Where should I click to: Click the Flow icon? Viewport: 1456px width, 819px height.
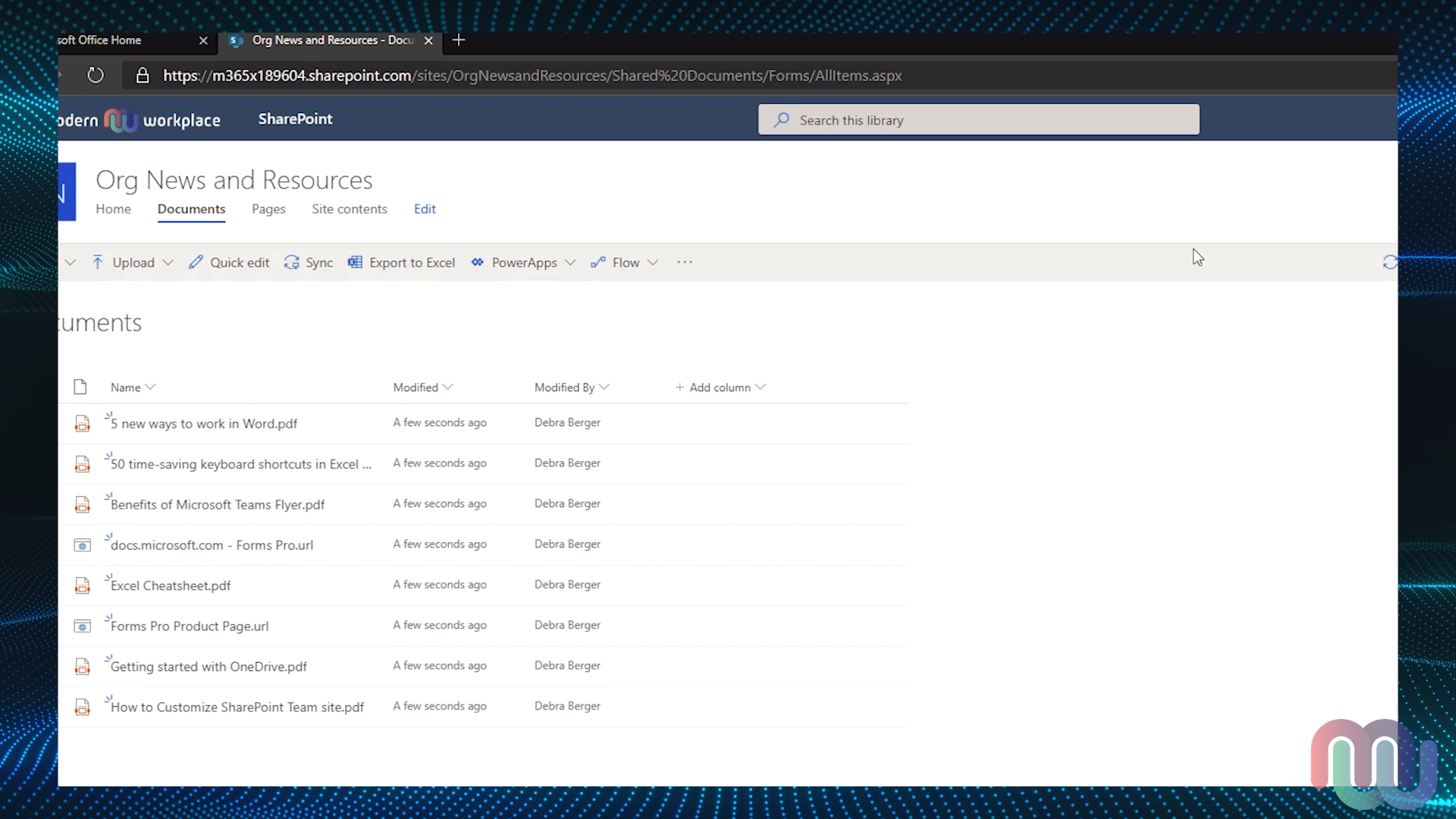pyautogui.click(x=598, y=262)
